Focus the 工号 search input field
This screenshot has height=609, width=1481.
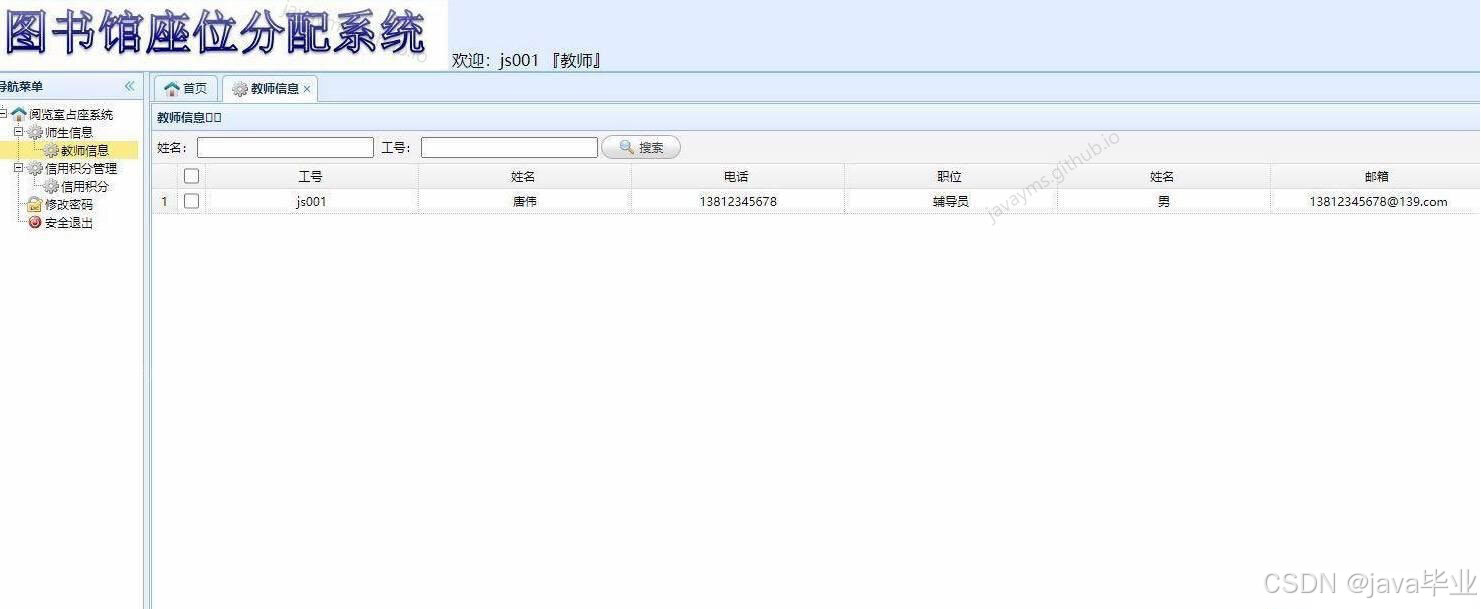click(509, 148)
